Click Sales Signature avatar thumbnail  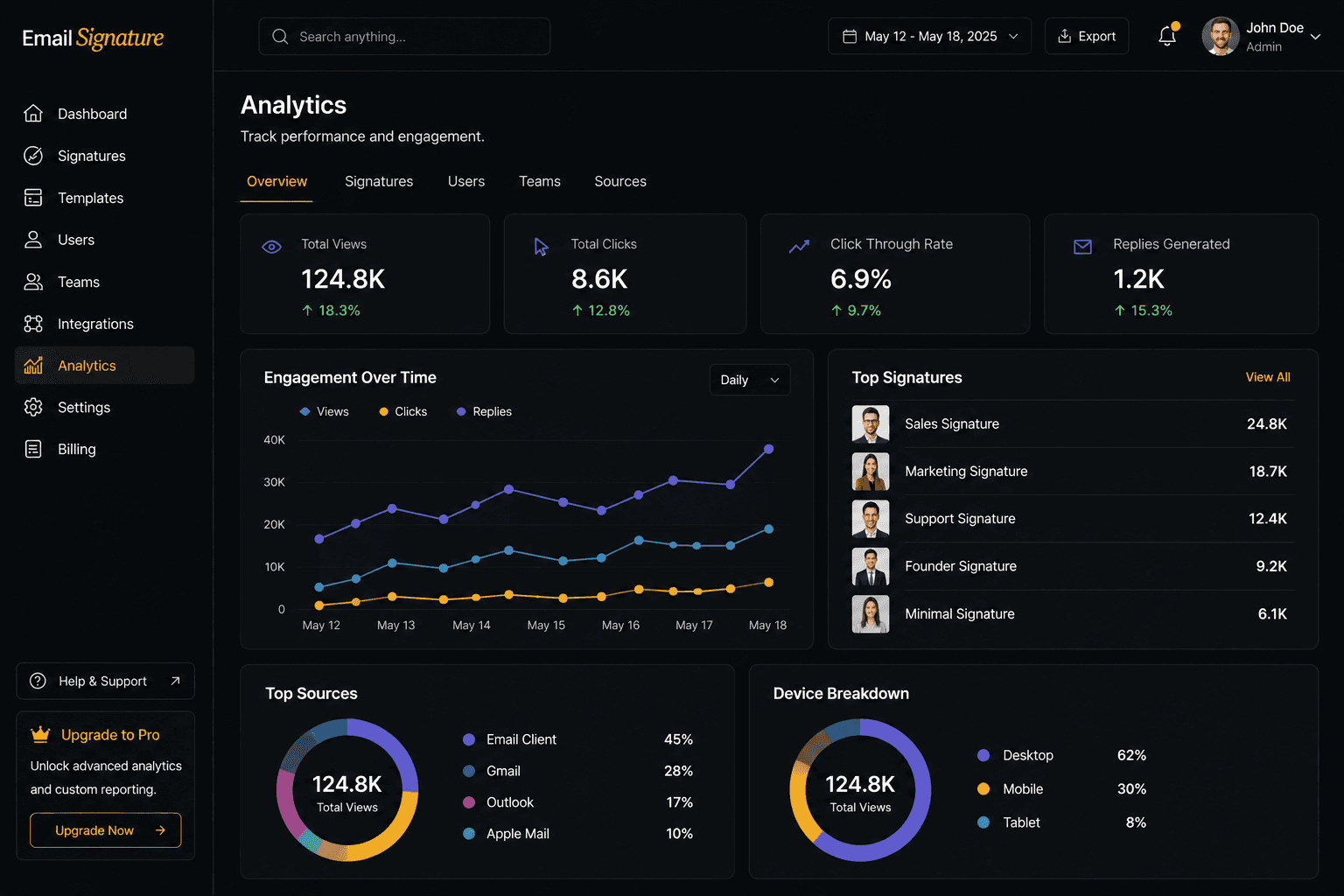pyautogui.click(x=871, y=423)
